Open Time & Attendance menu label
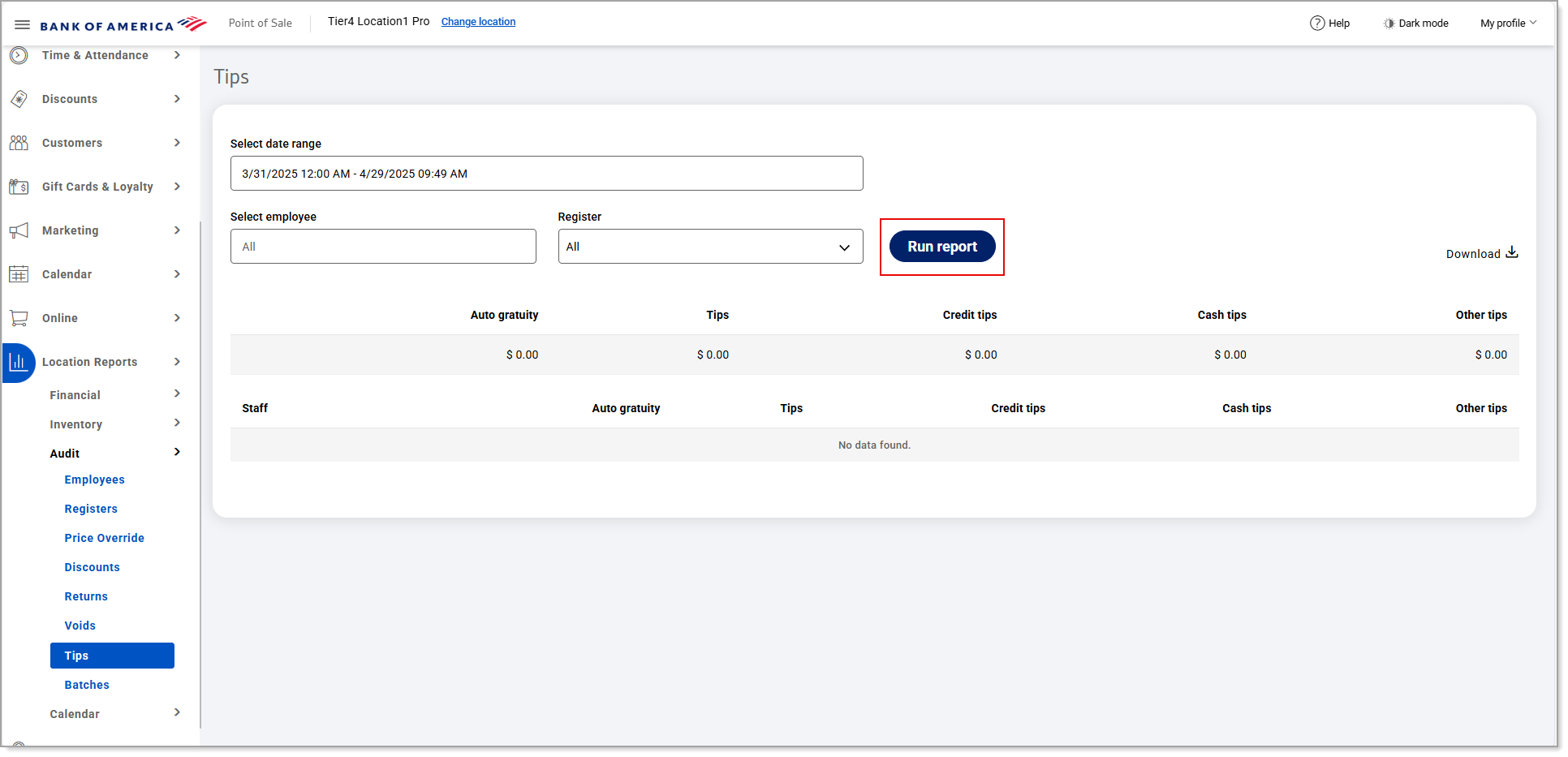Image resolution: width=1568 pixels, height=757 pixels. [x=95, y=55]
